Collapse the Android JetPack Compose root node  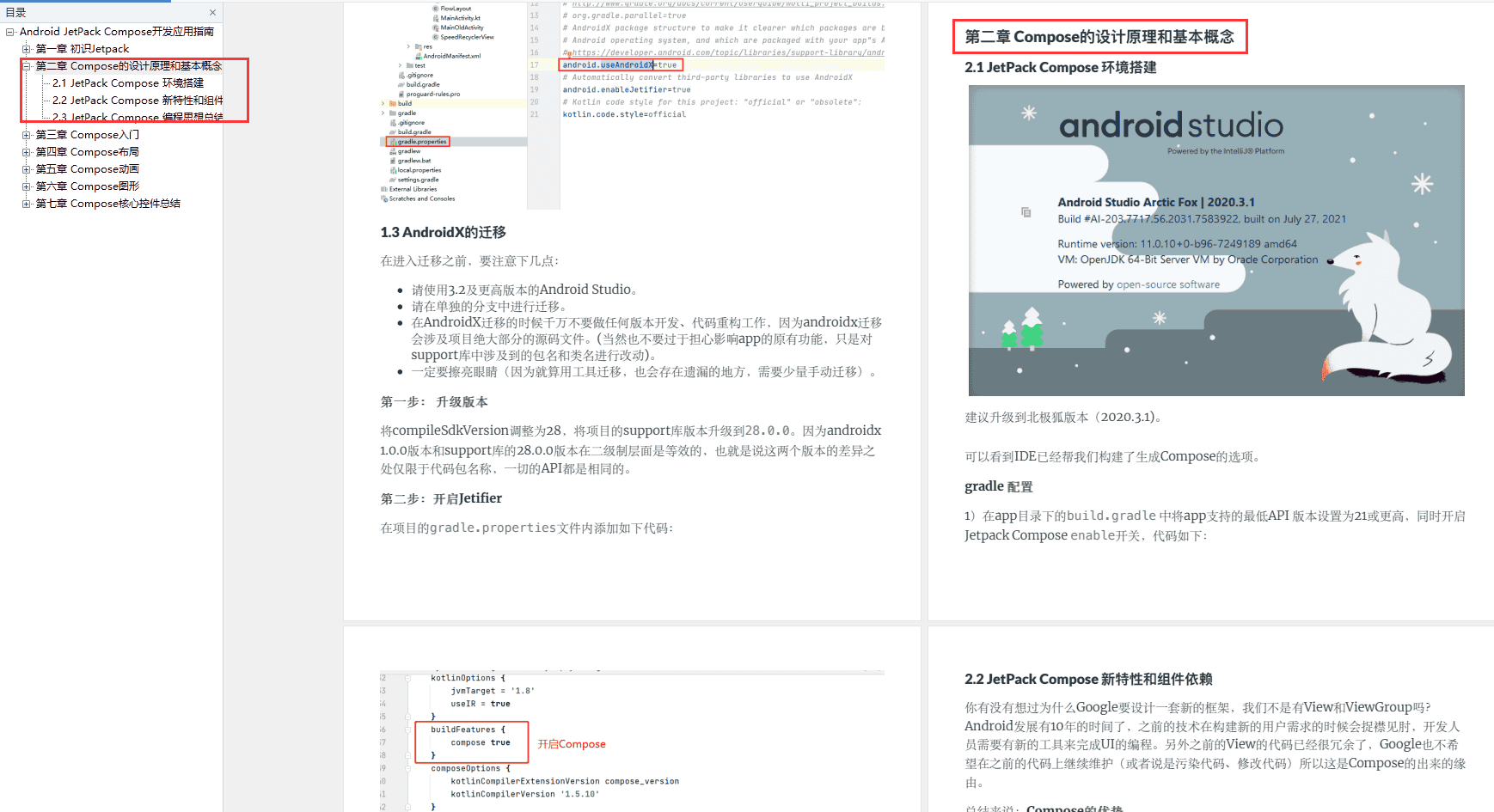click(x=9, y=32)
